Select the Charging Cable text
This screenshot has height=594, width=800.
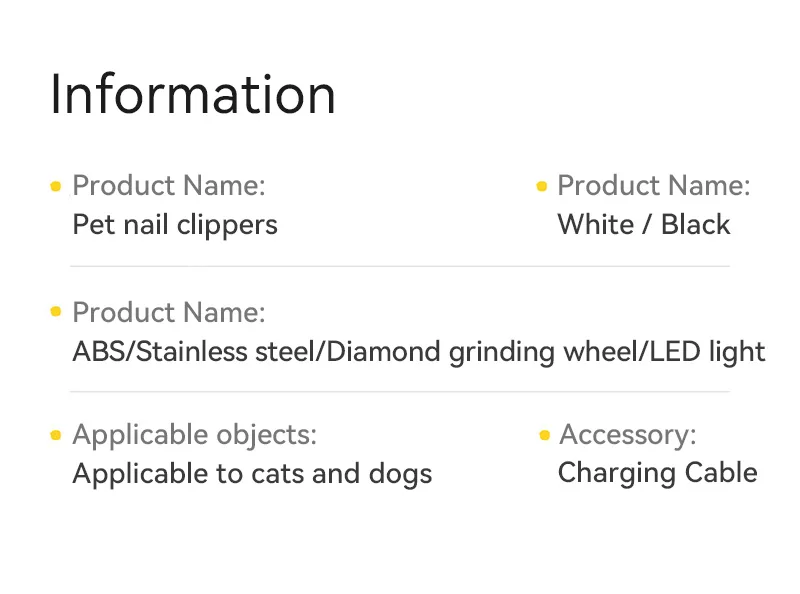tap(657, 472)
